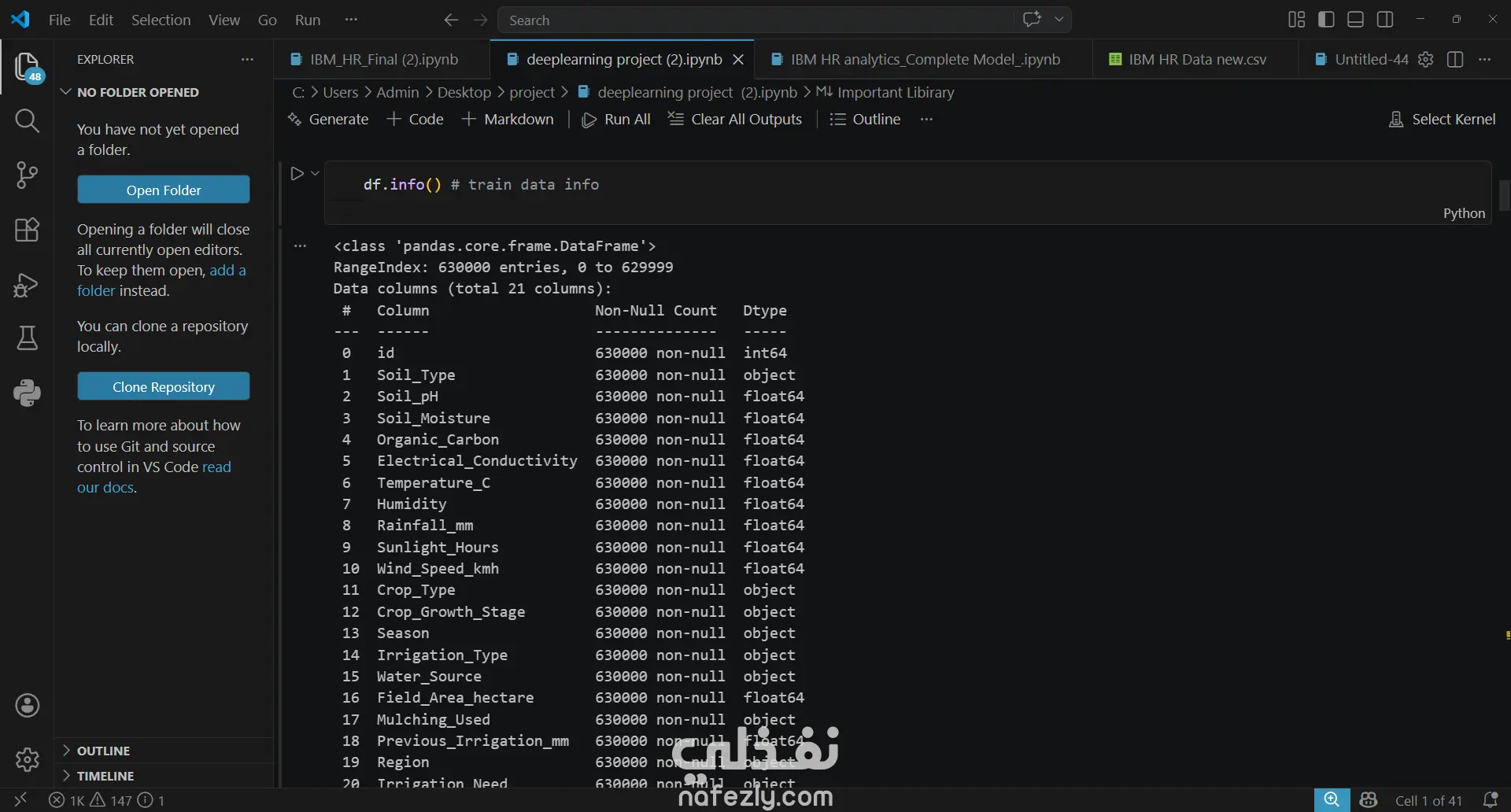The image size is (1511, 812).
Task: Open the notebook Outline
Action: (x=865, y=119)
